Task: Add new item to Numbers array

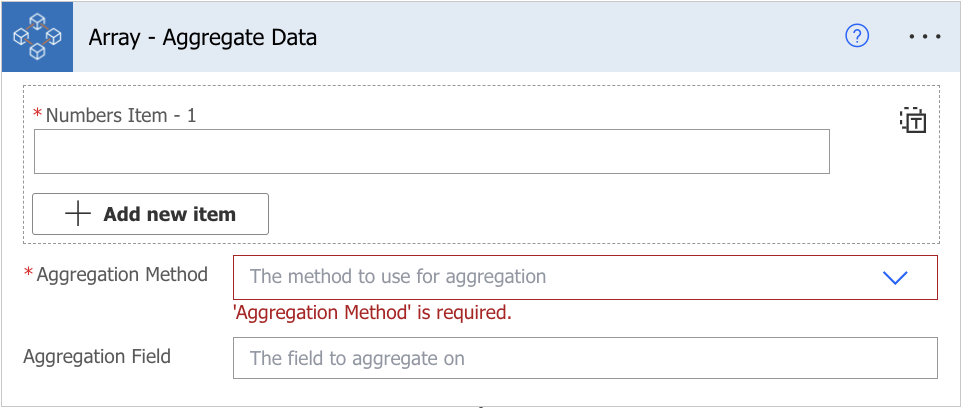Action: tap(150, 214)
